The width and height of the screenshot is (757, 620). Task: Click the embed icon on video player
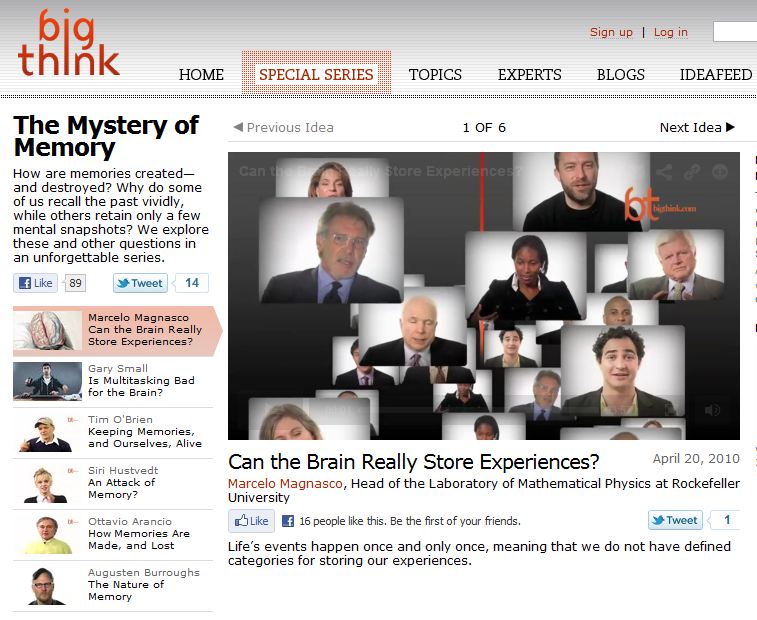click(x=720, y=172)
